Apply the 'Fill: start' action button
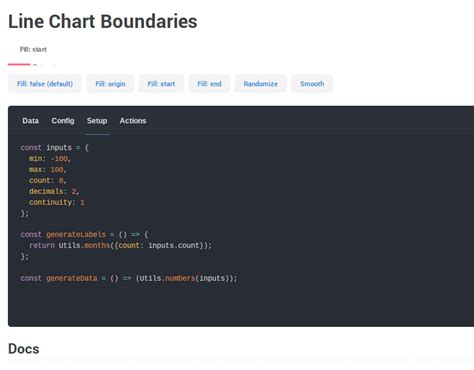 161,84
